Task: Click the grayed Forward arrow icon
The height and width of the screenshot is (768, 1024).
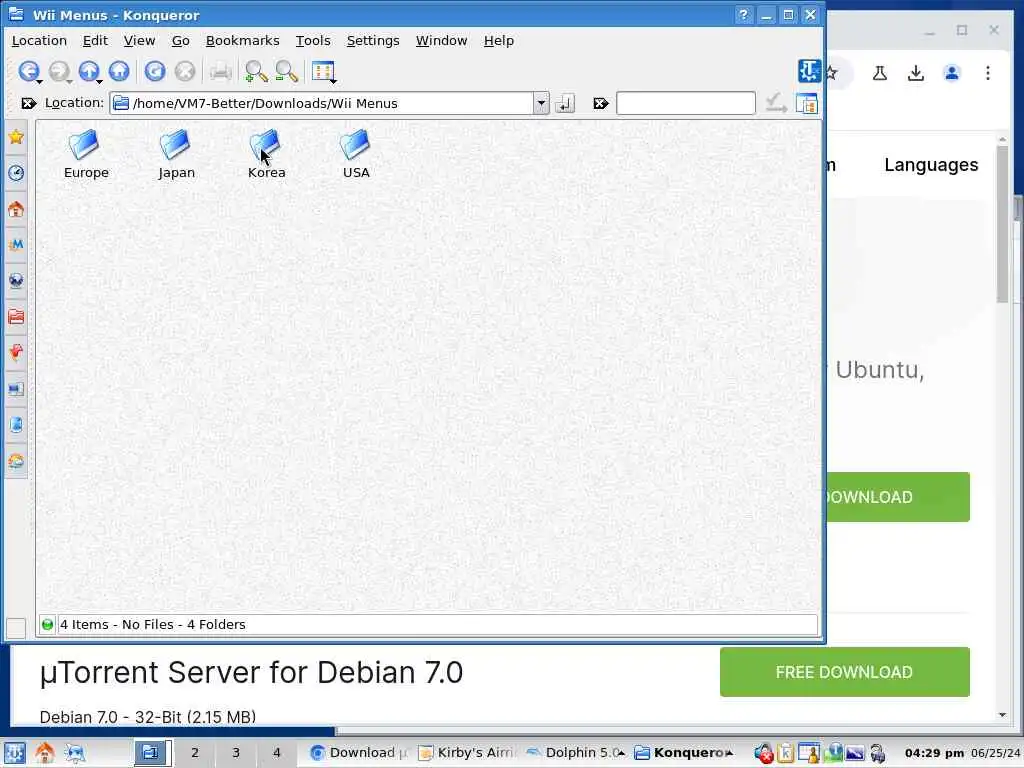Action: 59,71
